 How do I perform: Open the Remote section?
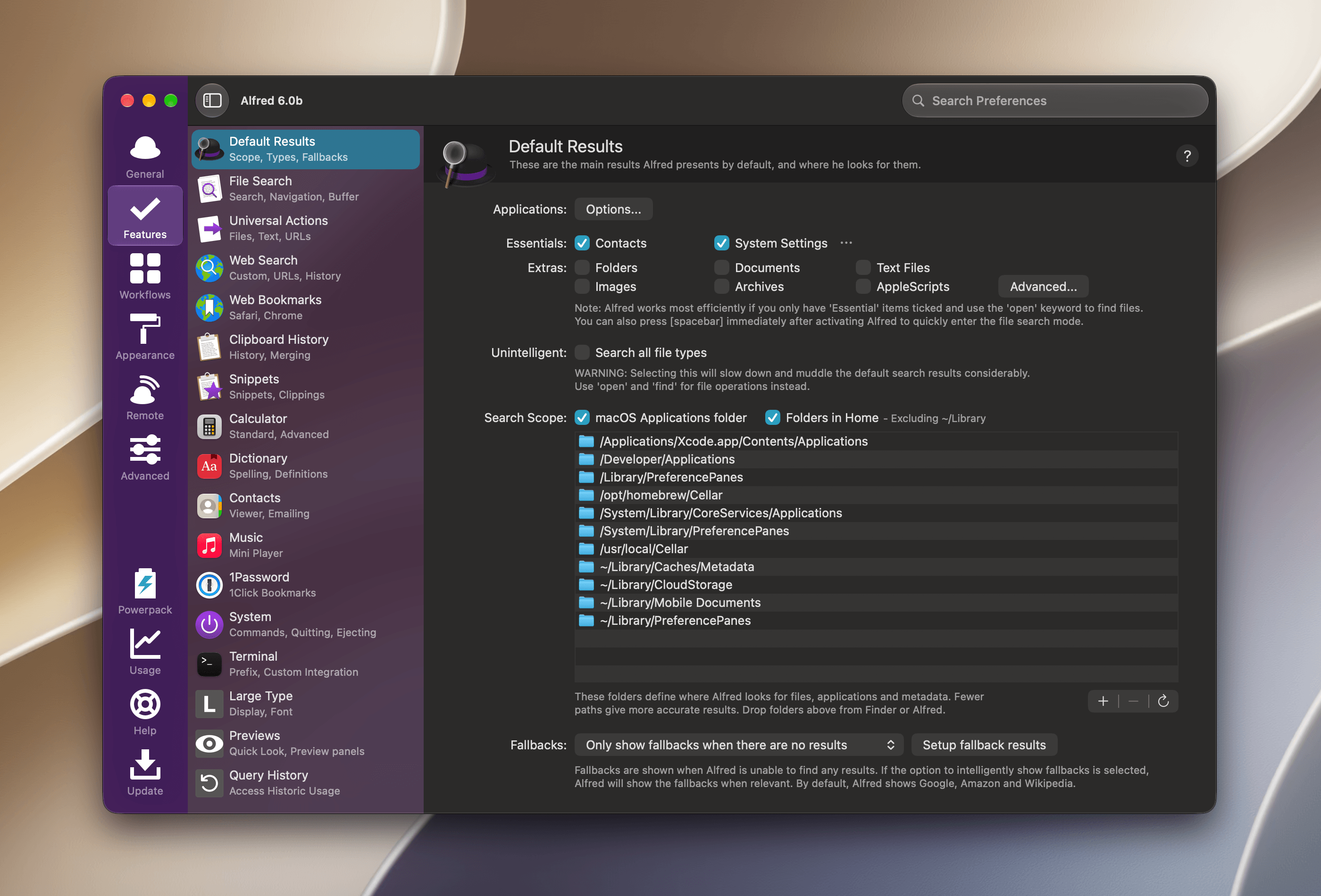pos(145,397)
